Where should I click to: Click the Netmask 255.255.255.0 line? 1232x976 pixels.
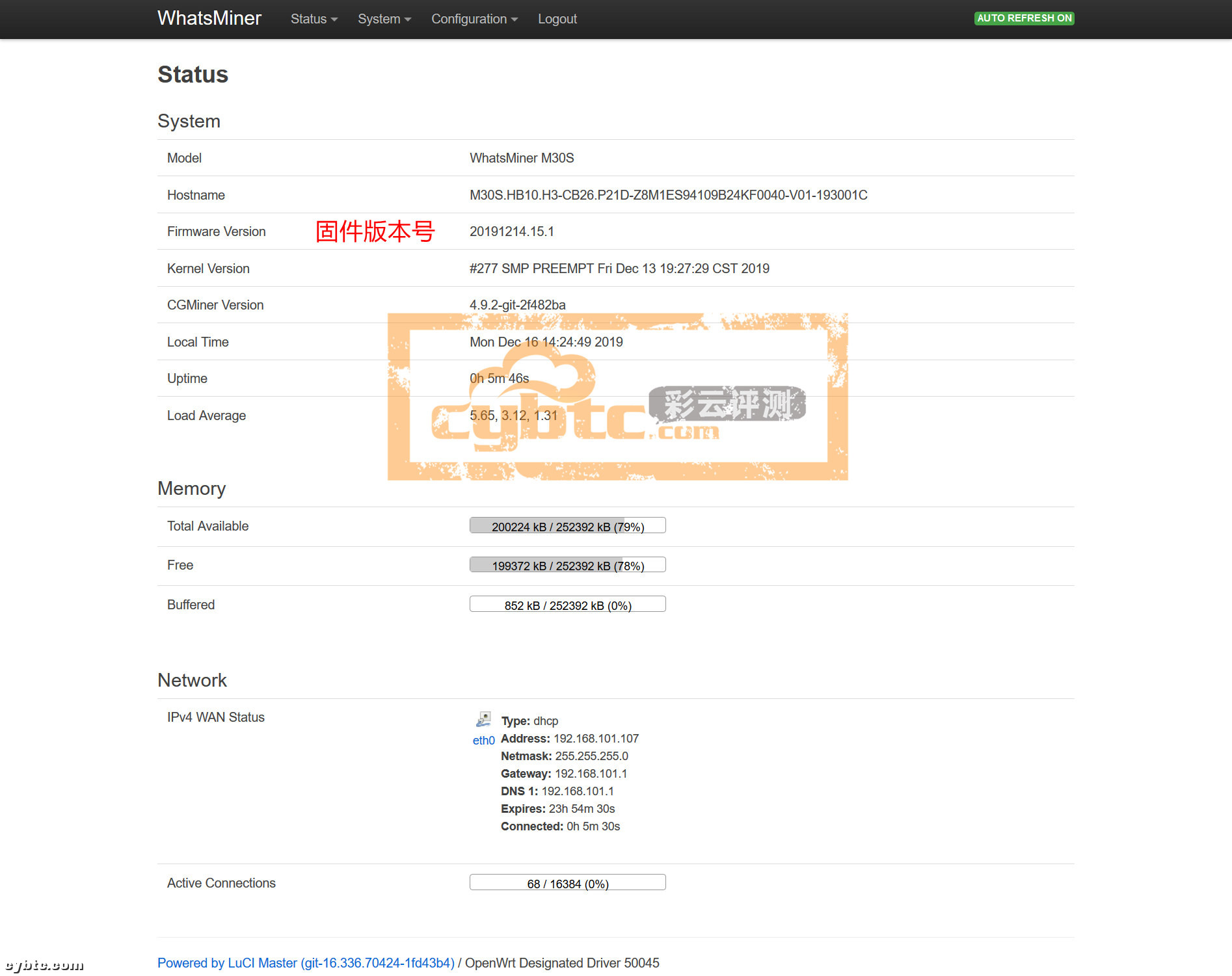[x=565, y=756]
